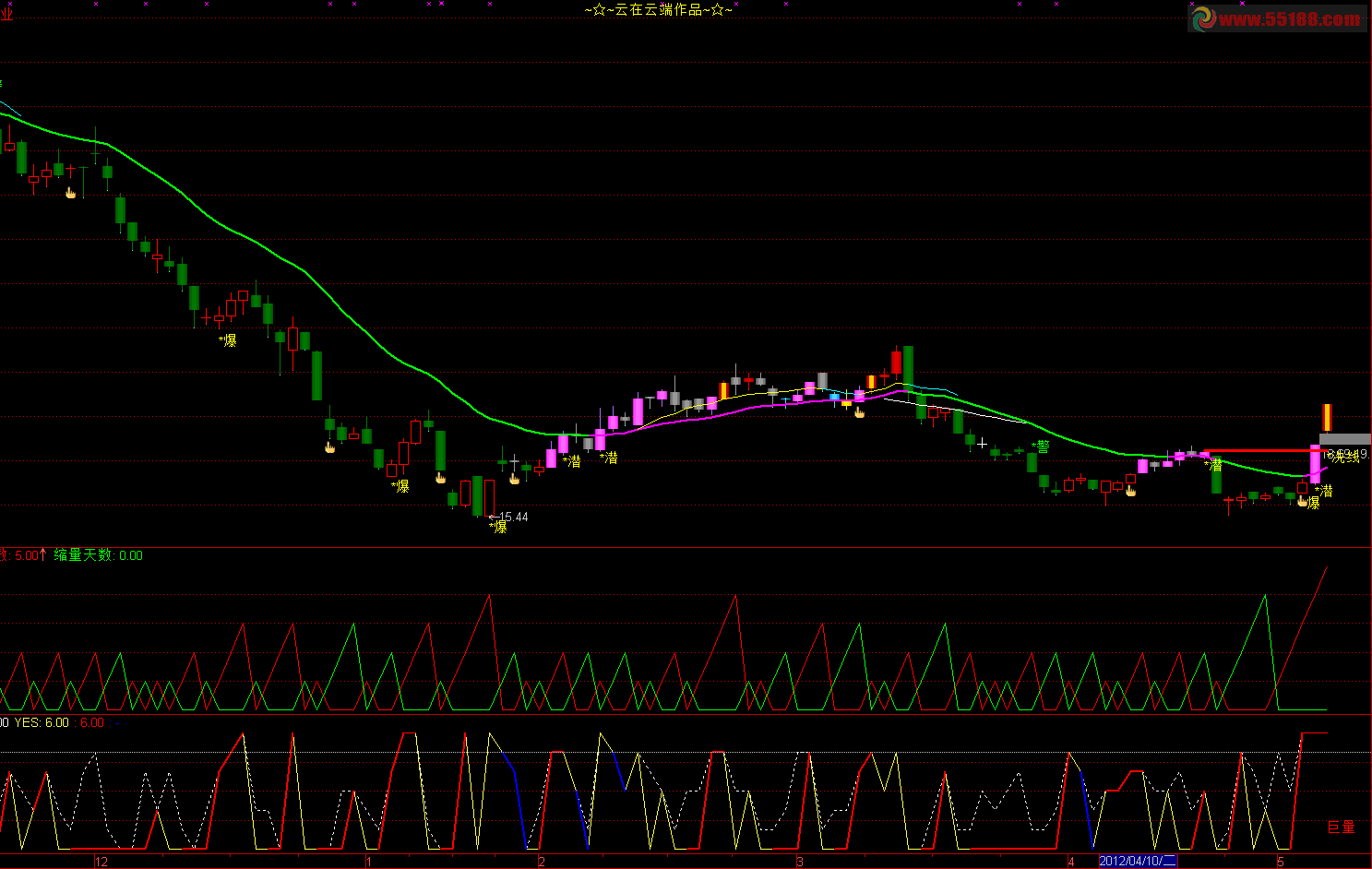The width and height of the screenshot is (1372, 869).
Task: Select month marker 3 on the time axis
Action: click(800, 862)
